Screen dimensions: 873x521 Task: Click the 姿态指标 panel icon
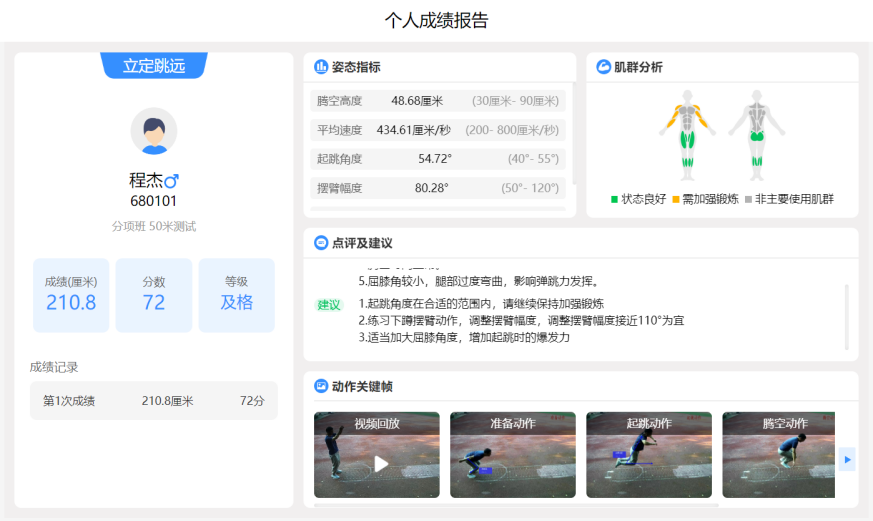click(x=321, y=67)
